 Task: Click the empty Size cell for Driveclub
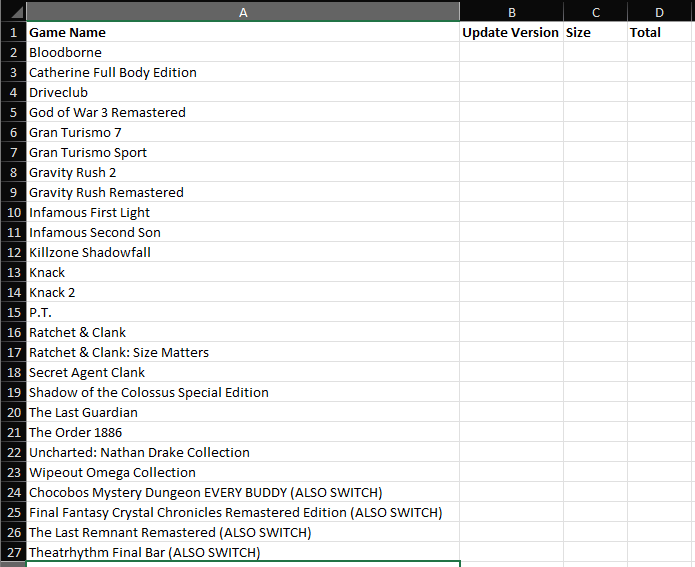595,92
